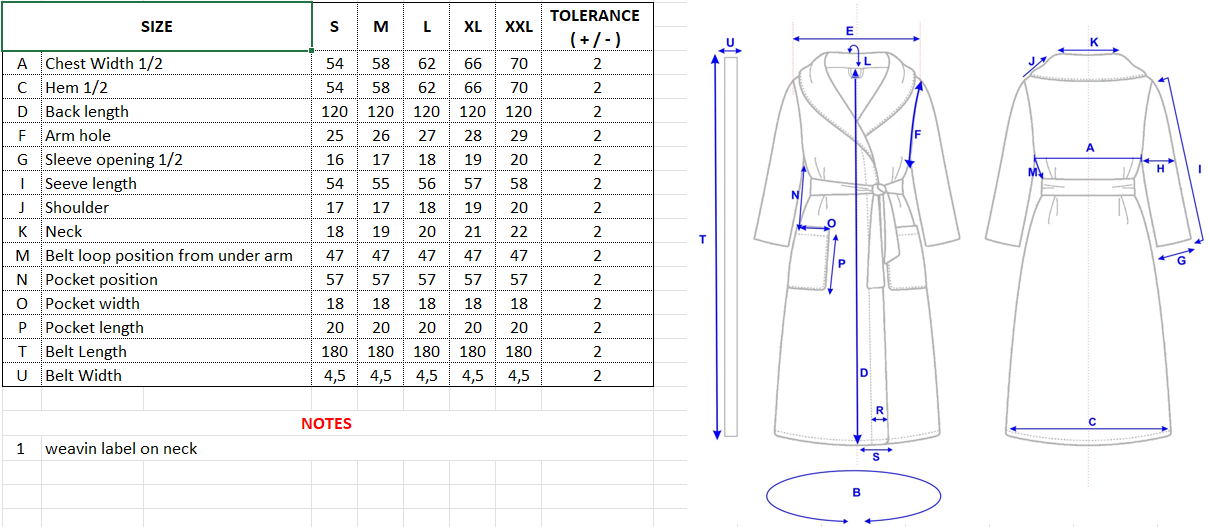Click Hem 1/2 value for size M
Screen dimensions: 1210x527
pos(381,87)
